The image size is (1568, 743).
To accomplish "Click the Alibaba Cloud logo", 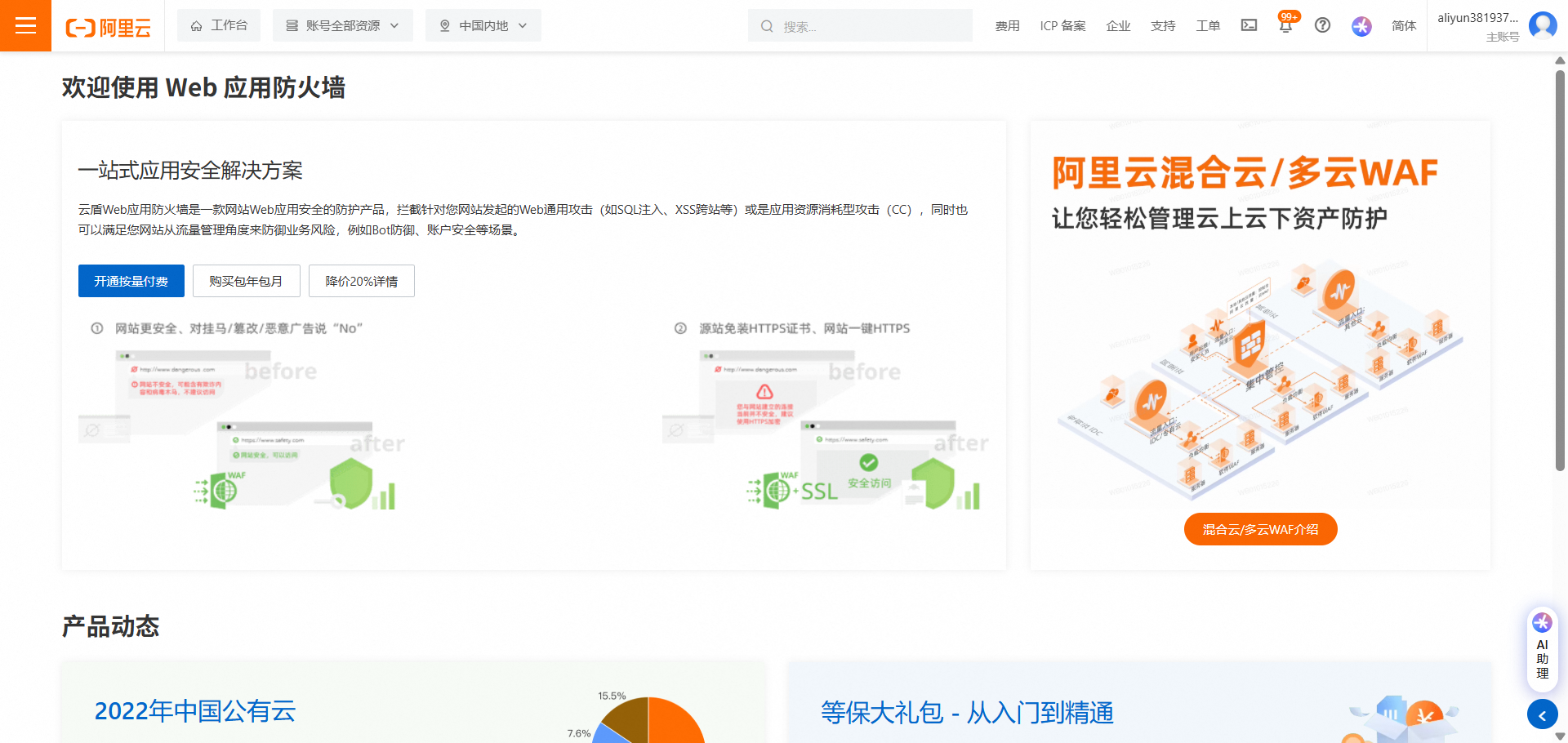I will [x=108, y=28].
